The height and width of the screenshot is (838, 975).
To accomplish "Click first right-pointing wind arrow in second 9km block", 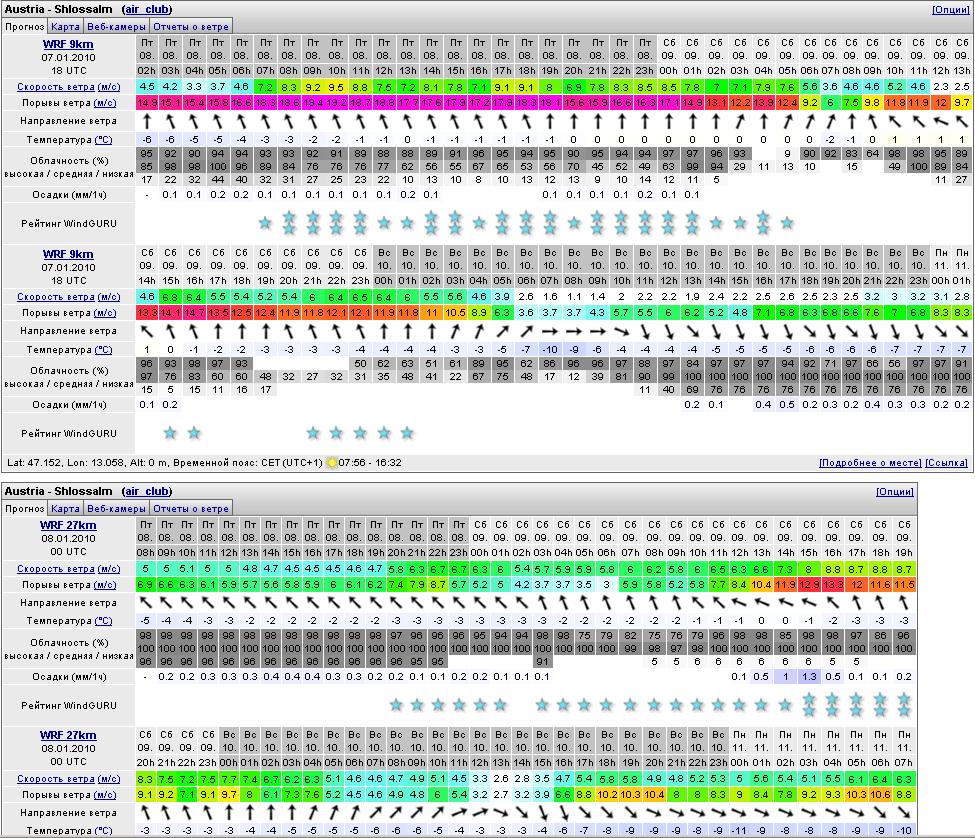I will click(x=549, y=331).
